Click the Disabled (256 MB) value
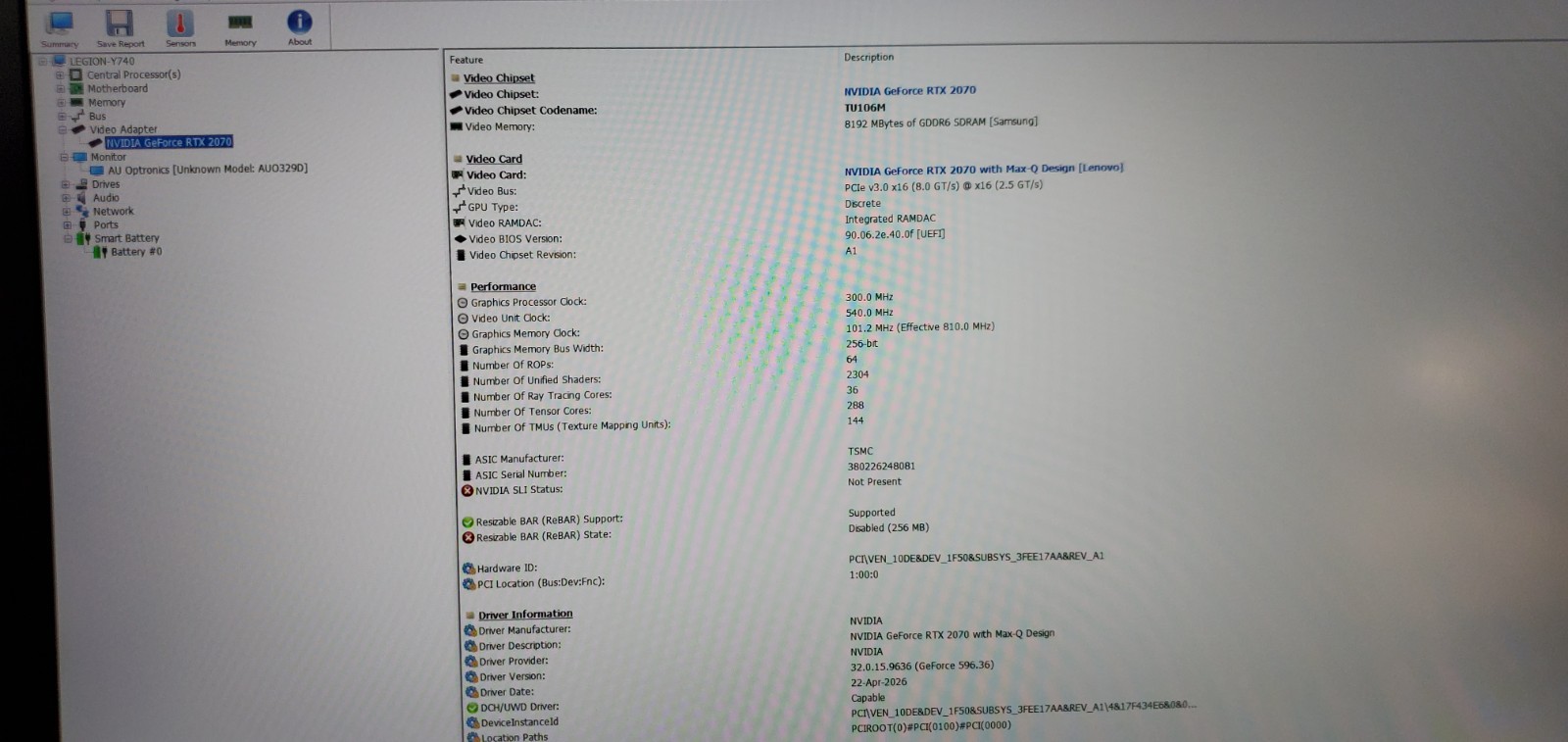Screen dimensions: 1568x742 pyautogui.click(x=888, y=528)
